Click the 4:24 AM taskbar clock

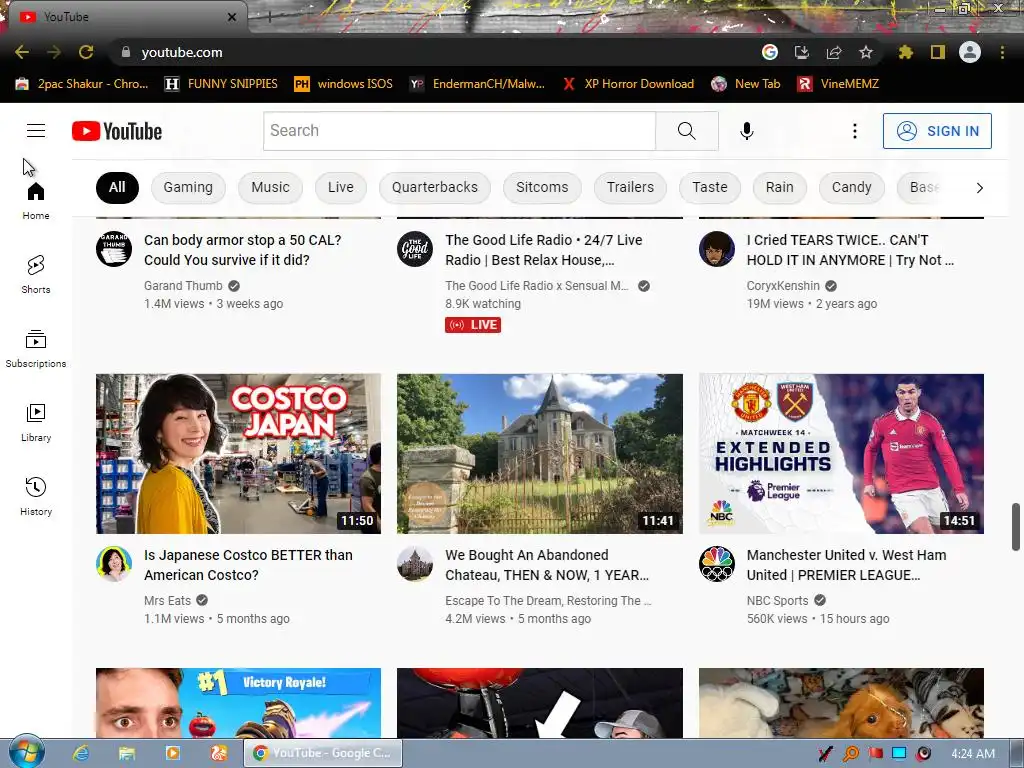973,754
